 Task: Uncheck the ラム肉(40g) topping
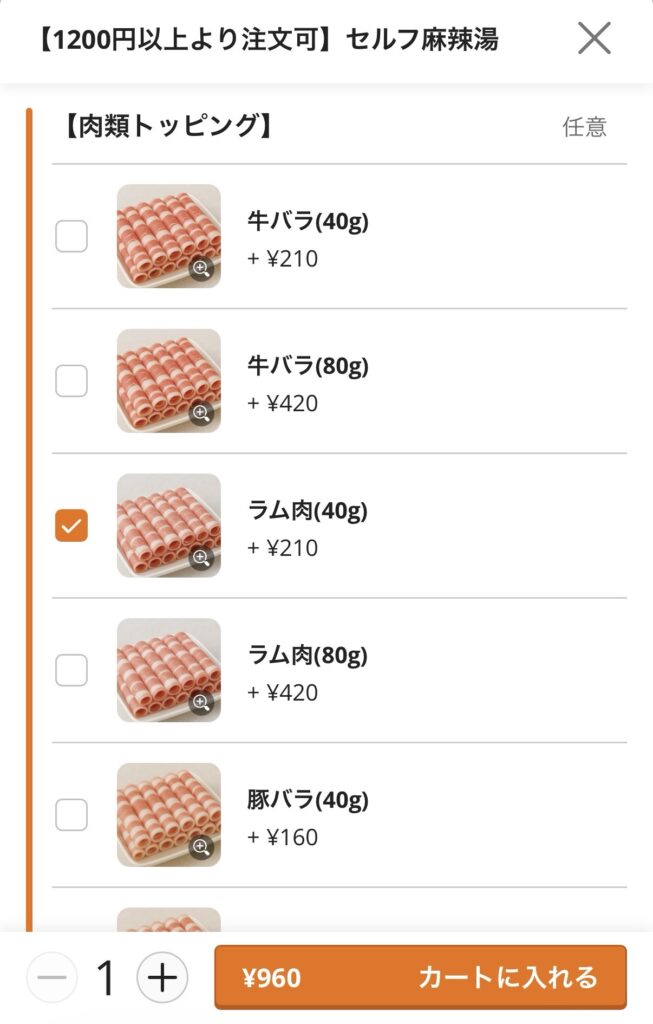tap(71, 525)
